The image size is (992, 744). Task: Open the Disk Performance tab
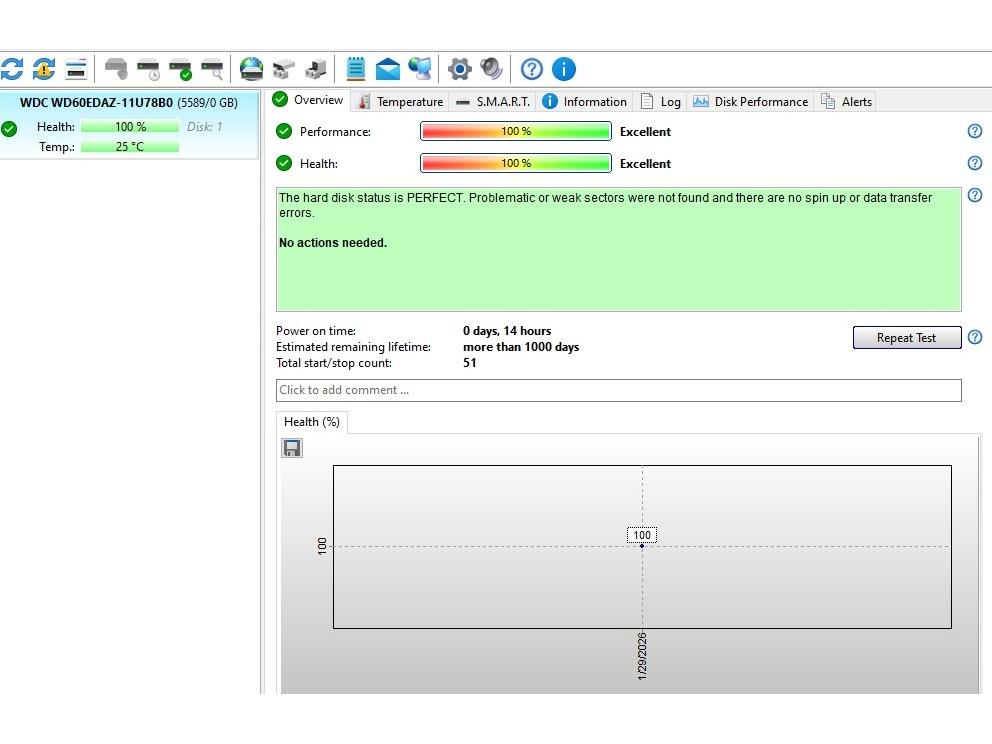750,102
